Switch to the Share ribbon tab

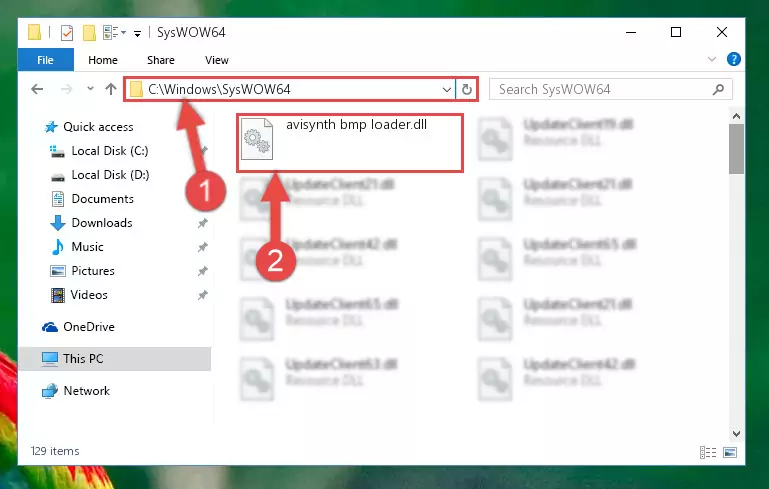(161, 60)
